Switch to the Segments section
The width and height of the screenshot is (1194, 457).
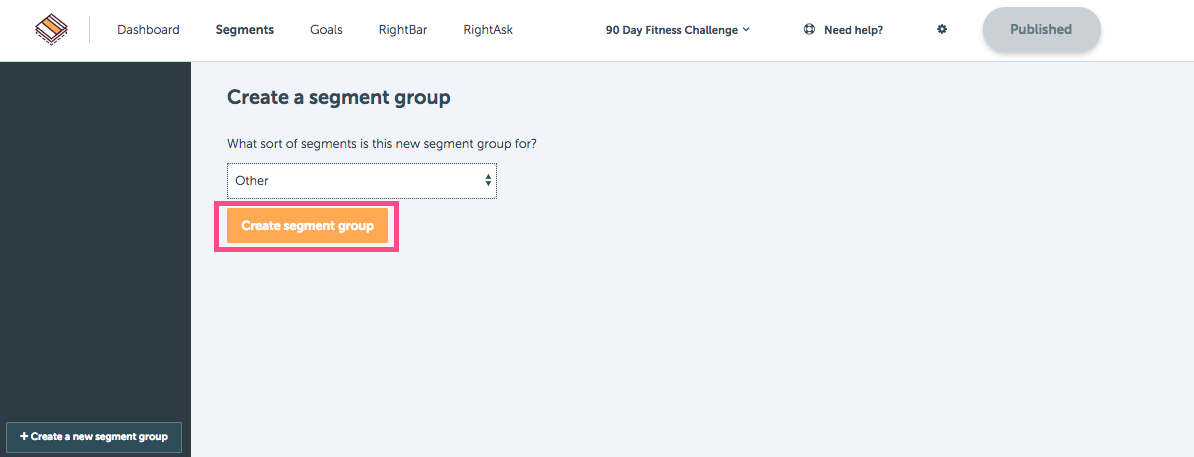pos(244,30)
